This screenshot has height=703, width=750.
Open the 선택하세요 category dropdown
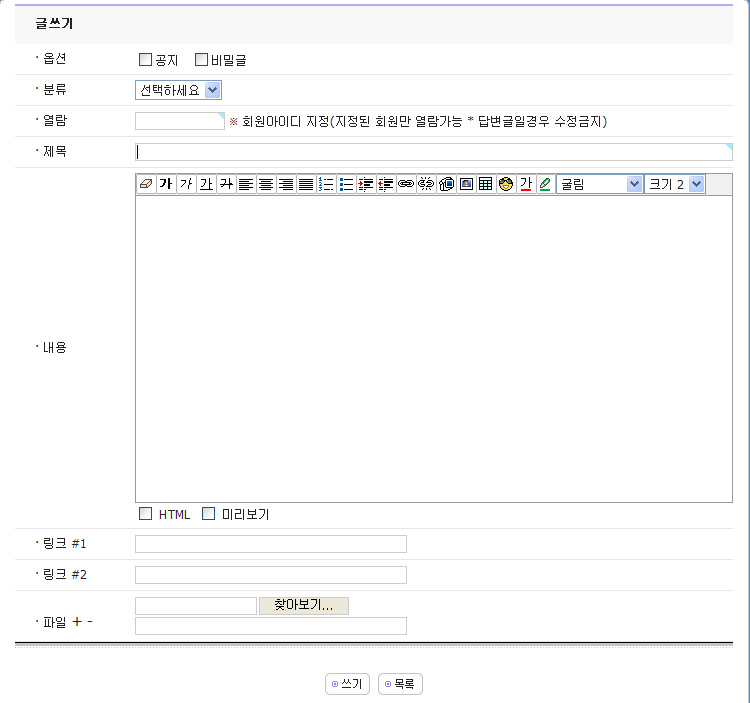pos(178,90)
